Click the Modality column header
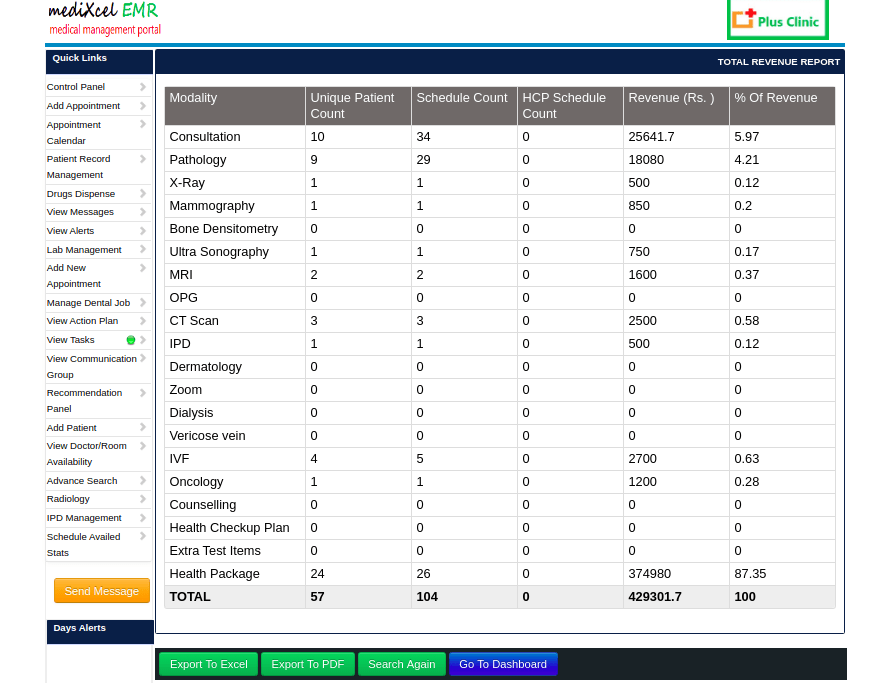This screenshot has height=683, width=882. click(235, 106)
